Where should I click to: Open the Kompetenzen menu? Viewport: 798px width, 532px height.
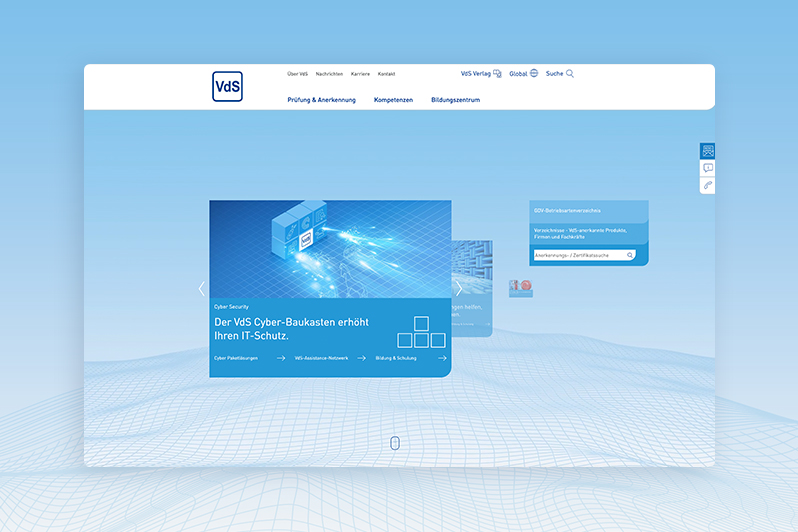click(393, 100)
